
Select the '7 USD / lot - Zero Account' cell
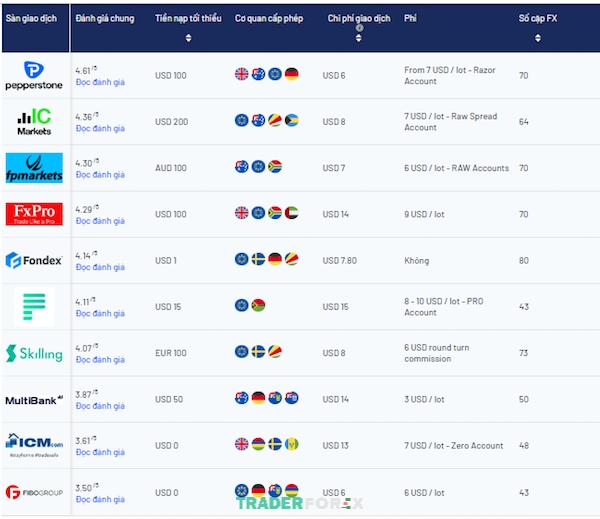tap(453, 446)
